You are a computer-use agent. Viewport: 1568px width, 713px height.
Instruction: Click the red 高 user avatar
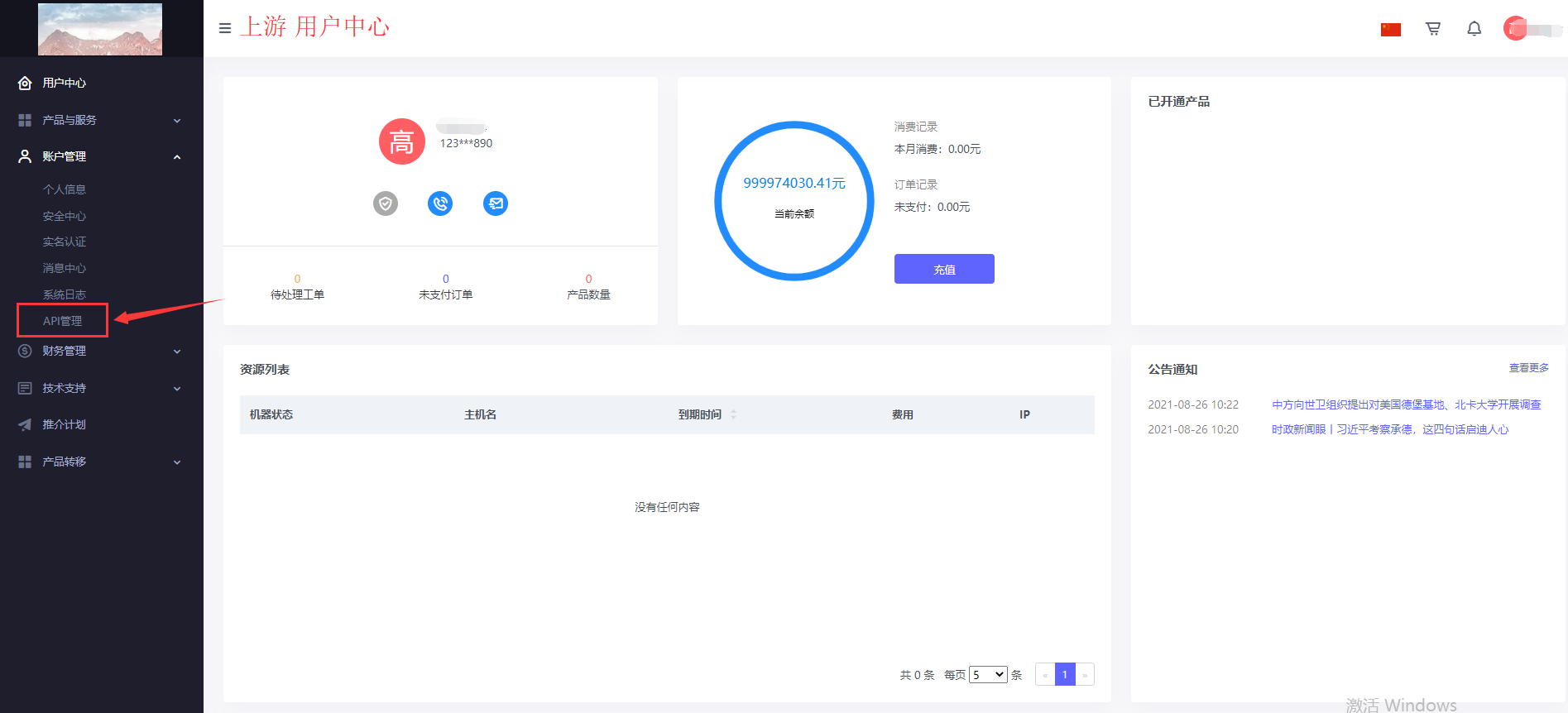point(401,141)
